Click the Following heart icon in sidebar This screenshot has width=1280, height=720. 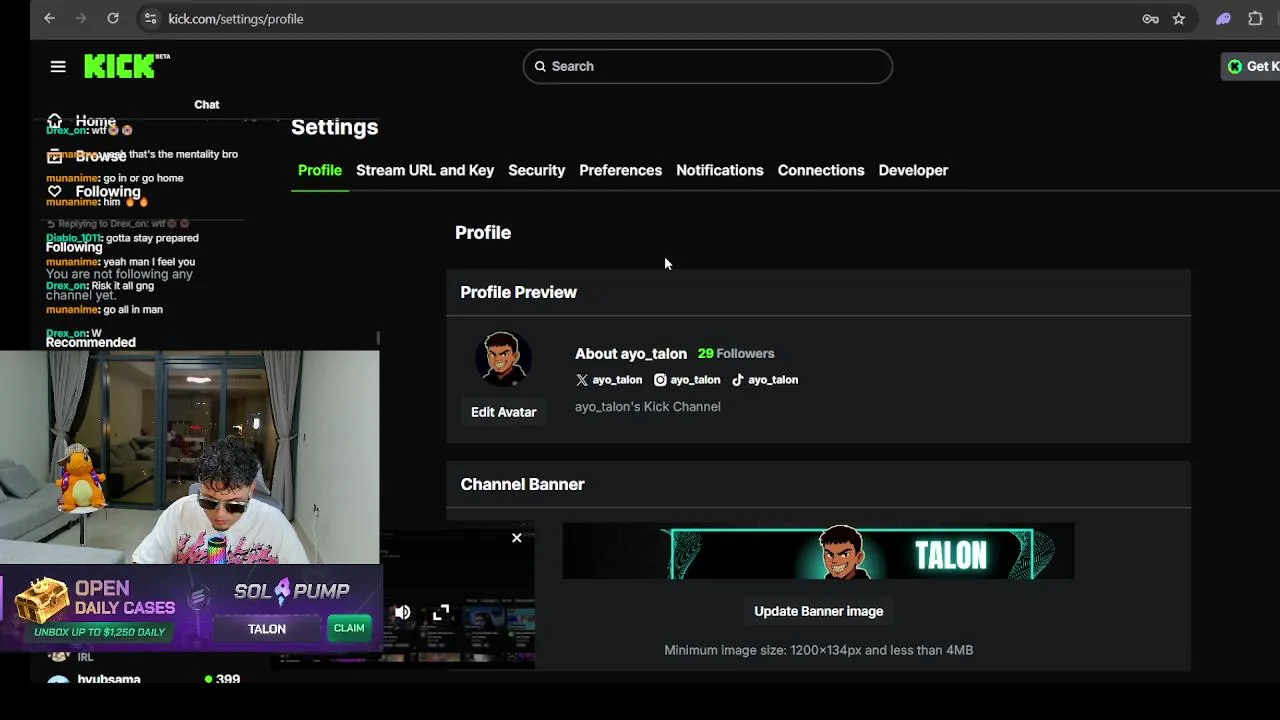coord(54,191)
